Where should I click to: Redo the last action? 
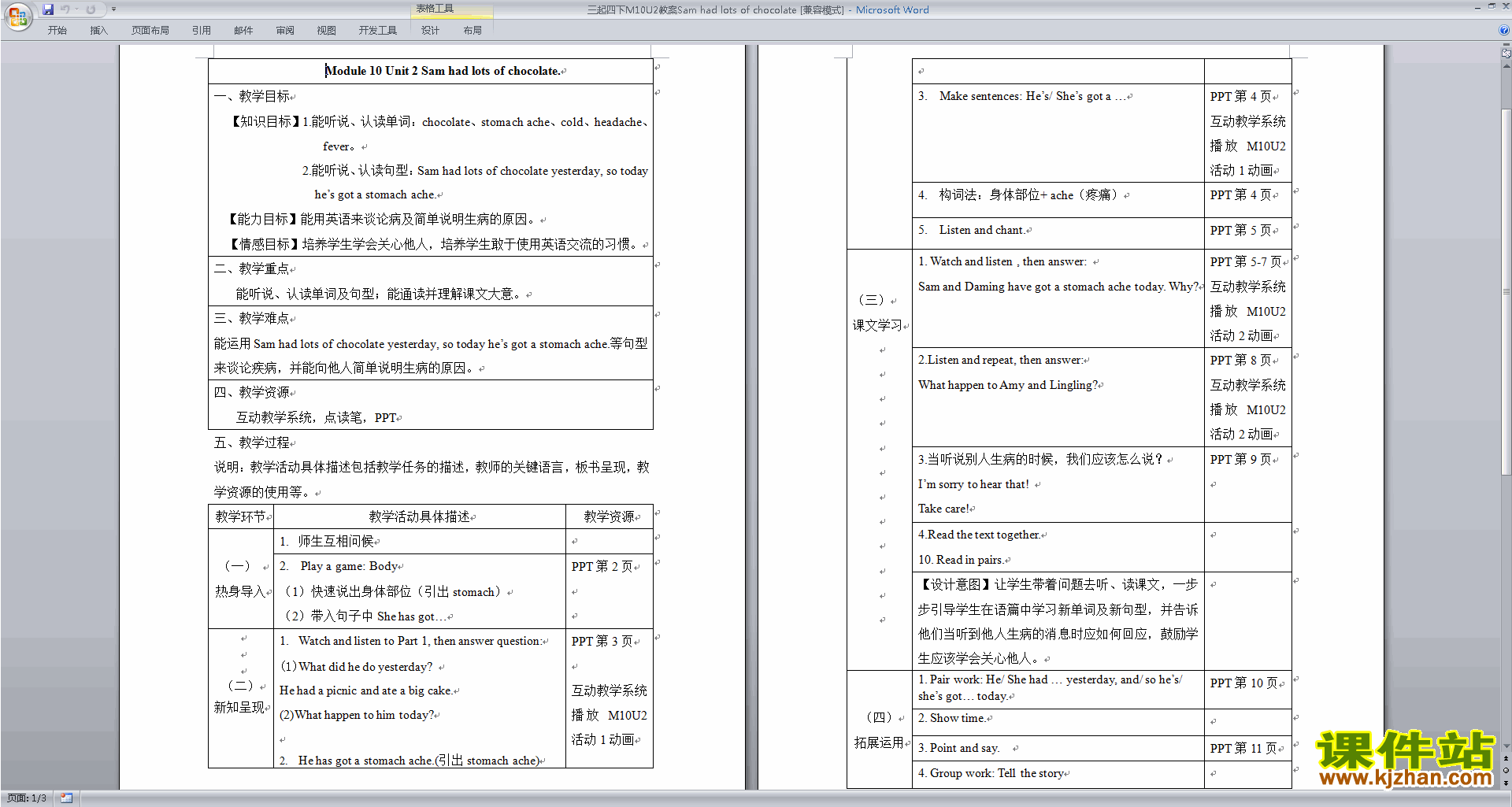coord(91,9)
